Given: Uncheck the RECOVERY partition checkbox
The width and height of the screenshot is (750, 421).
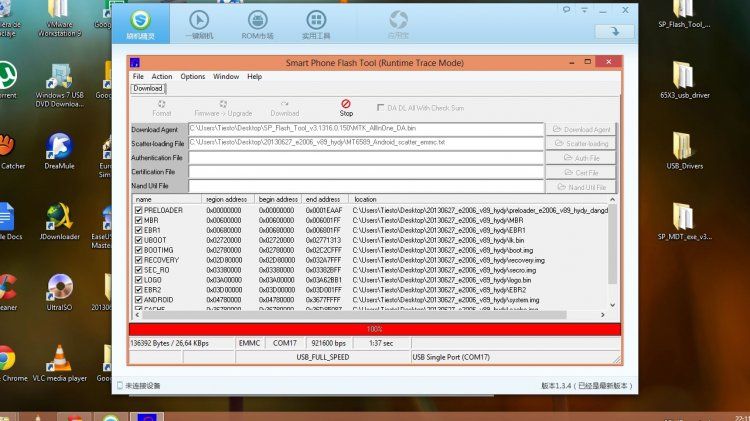Looking at the screenshot, I should pos(138,260).
